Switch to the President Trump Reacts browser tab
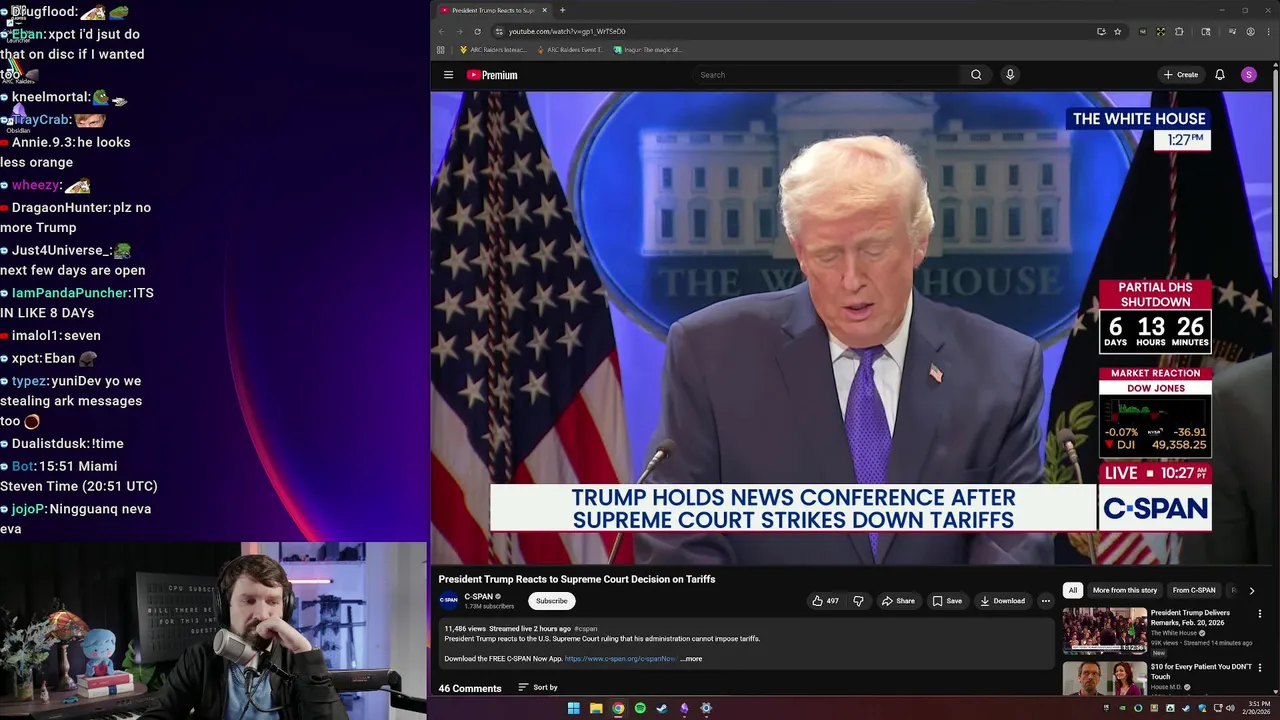The image size is (1280, 720). [493, 10]
